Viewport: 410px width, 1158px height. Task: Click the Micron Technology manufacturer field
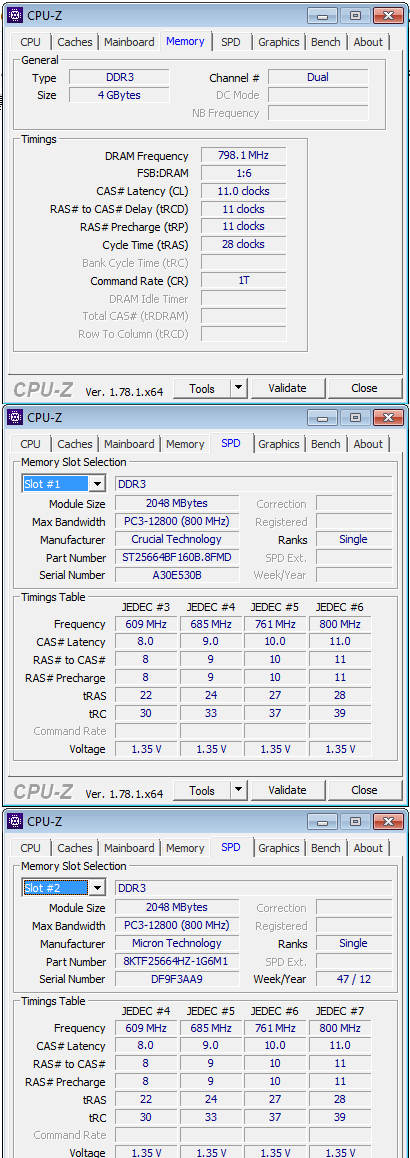[177, 944]
